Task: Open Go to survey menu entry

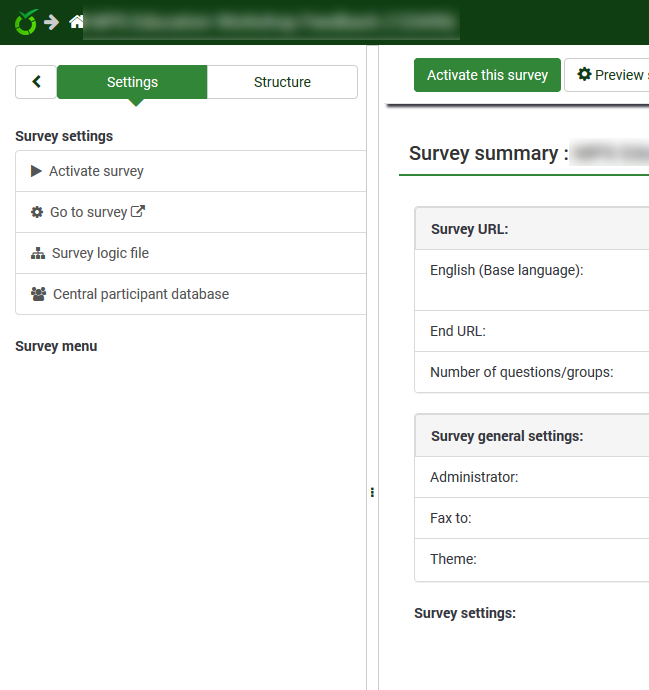Action: click(191, 212)
